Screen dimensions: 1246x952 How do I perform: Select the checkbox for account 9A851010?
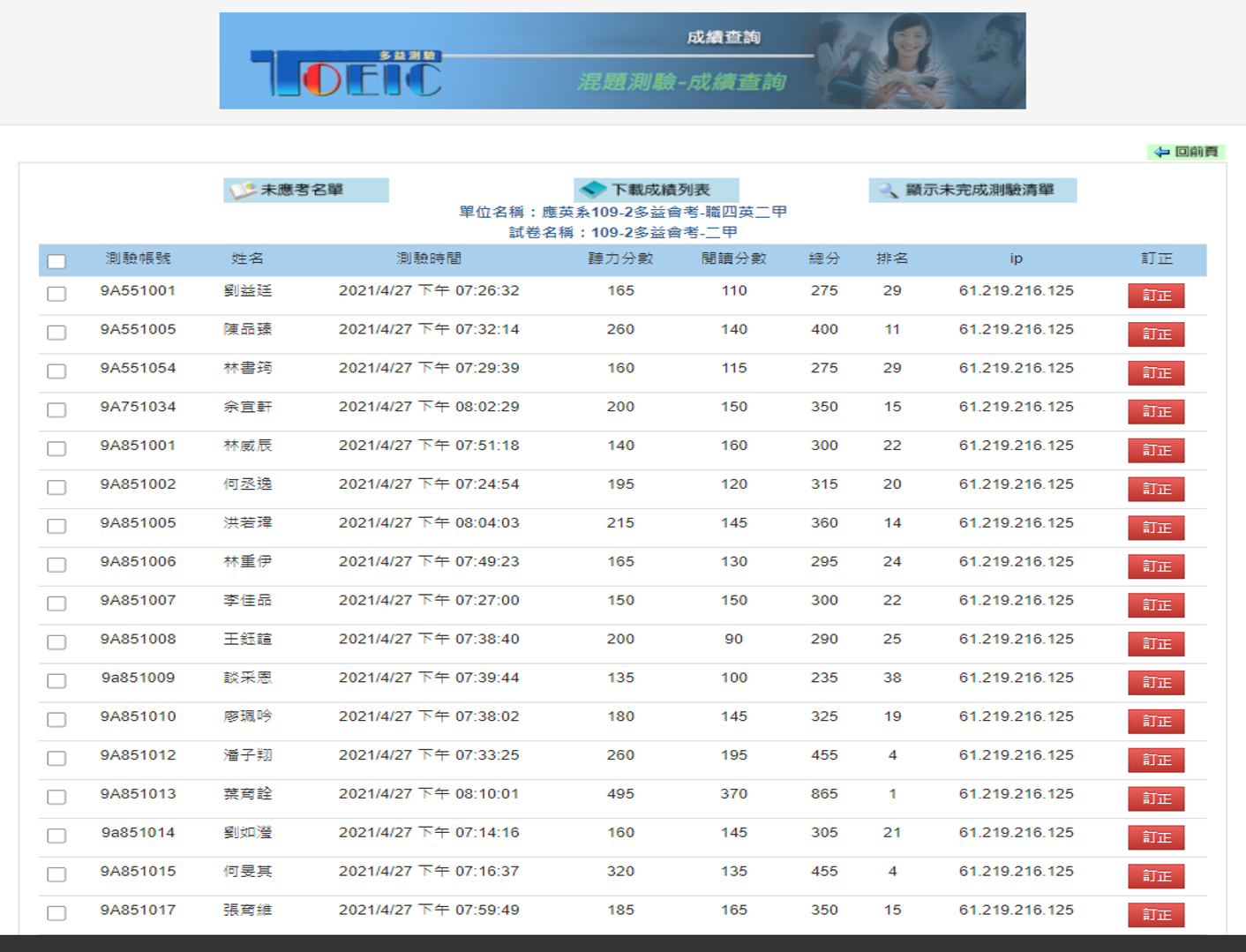56,721
